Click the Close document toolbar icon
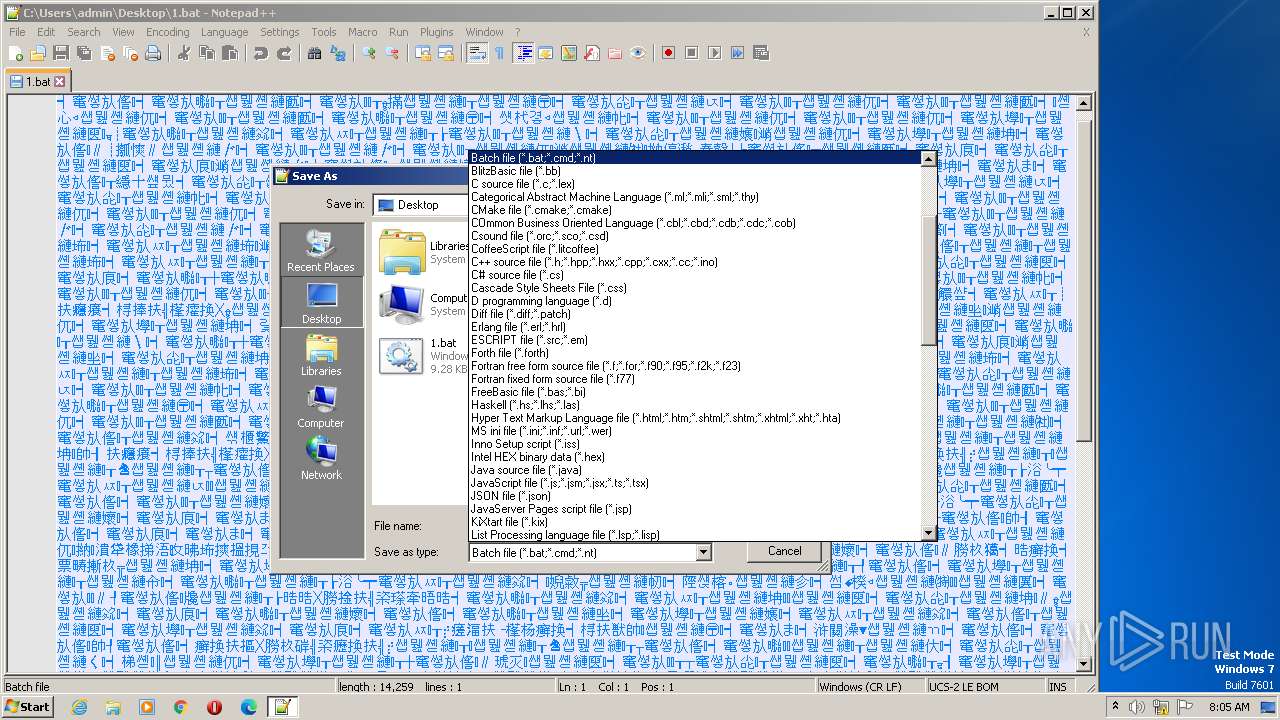Screen dimensions: 1280x720 [107, 53]
